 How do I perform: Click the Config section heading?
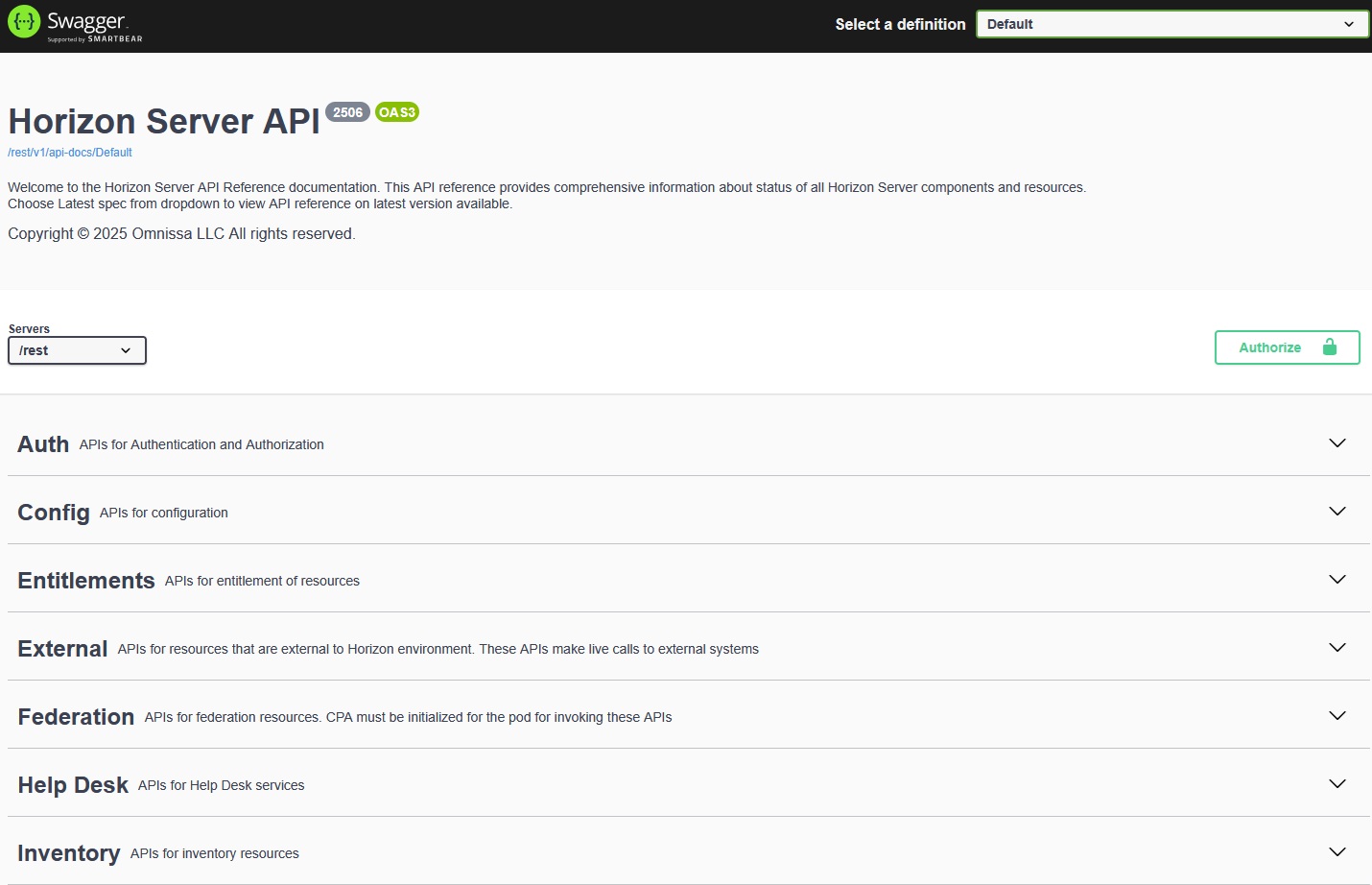click(54, 513)
